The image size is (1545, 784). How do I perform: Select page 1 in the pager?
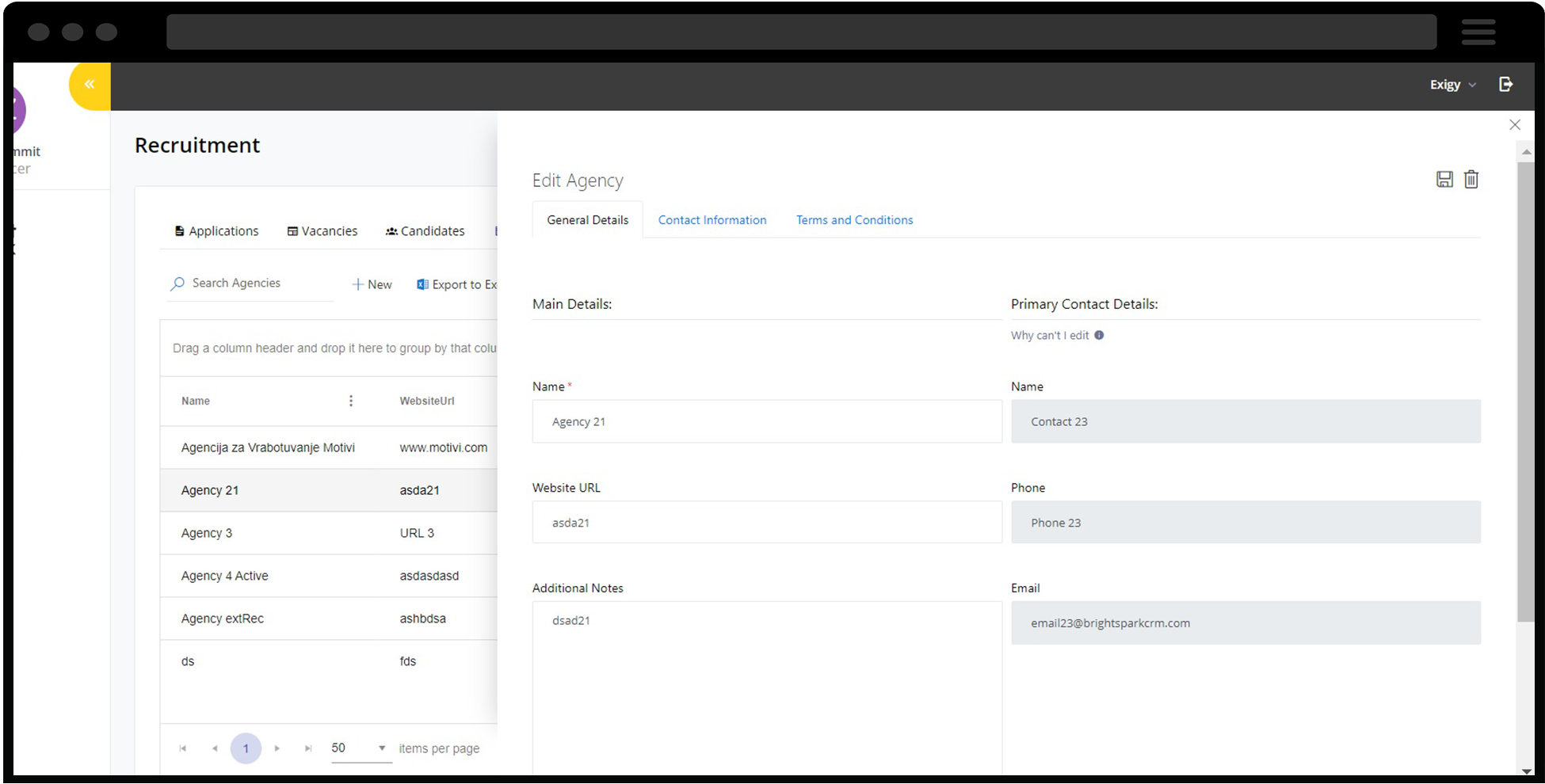pos(246,748)
